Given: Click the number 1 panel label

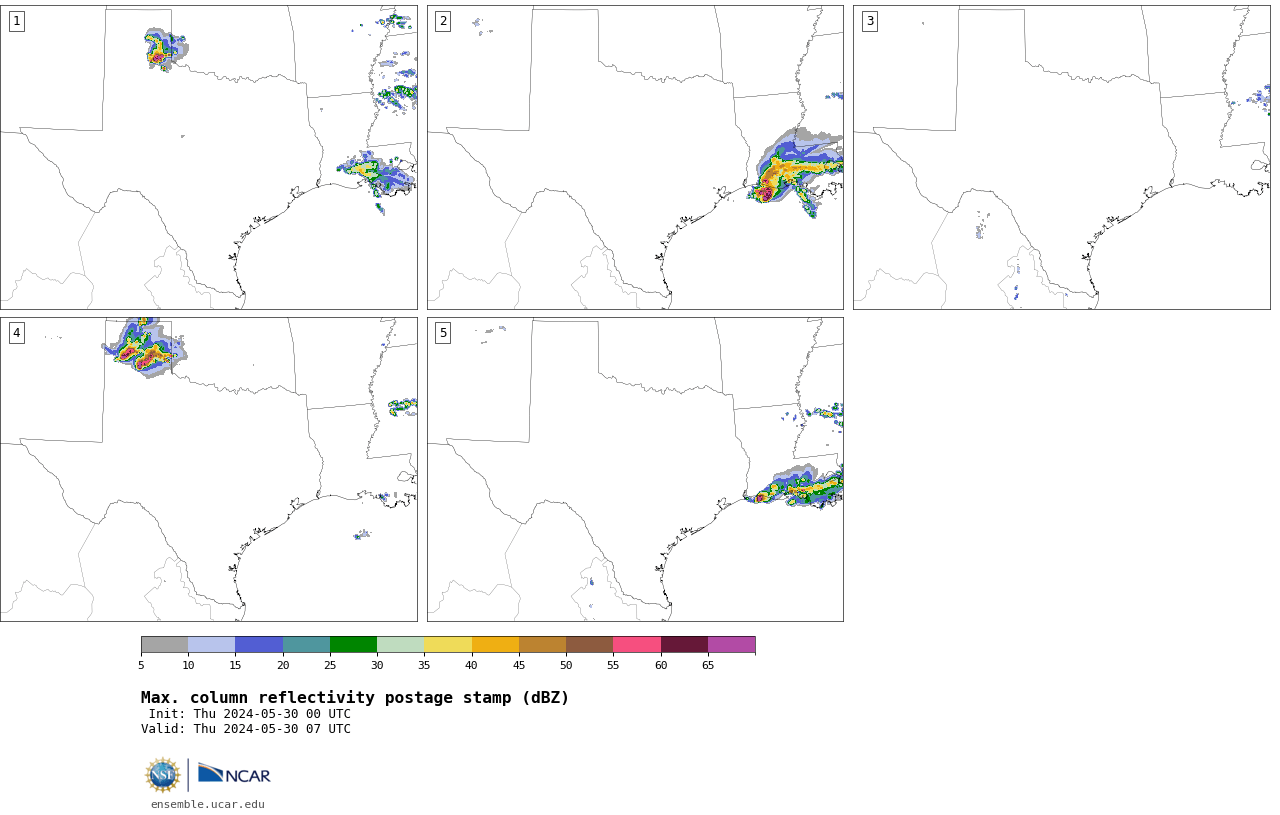Looking at the screenshot, I should click(x=17, y=21).
